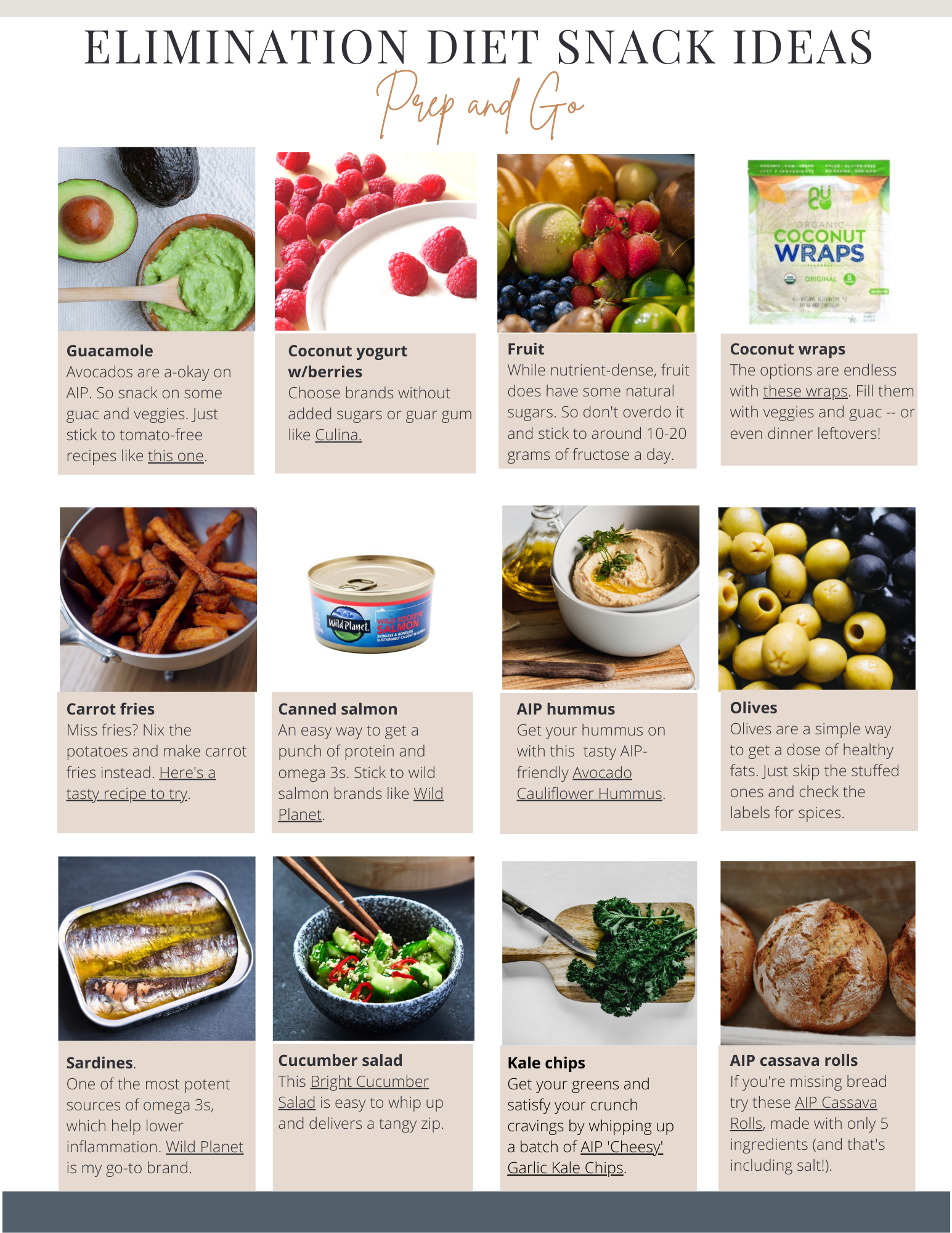Select the guacamole and avocado photo
This screenshot has height=1233, width=952.
(x=157, y=239)
